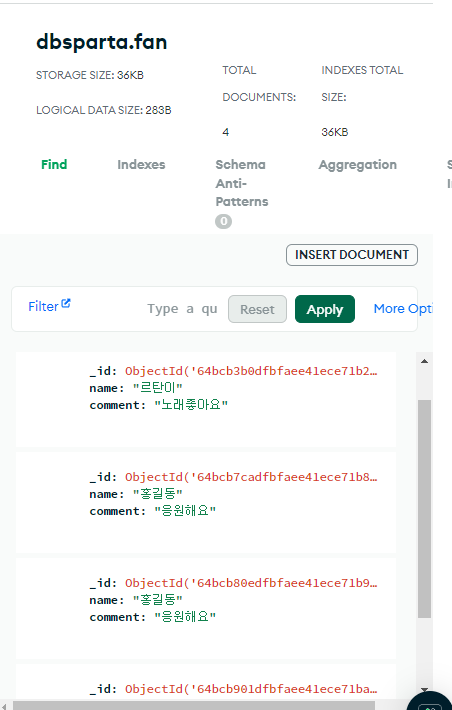Viewport: 452px width, 710px height.
Task: Open the Indexes tab
Action: 141,164
